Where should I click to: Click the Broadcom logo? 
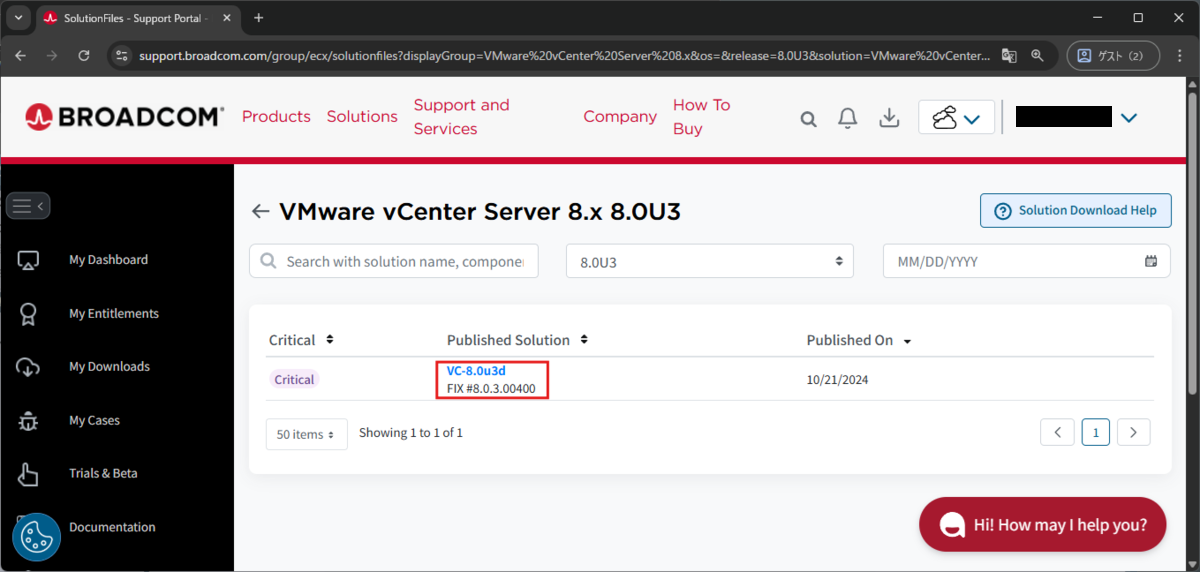124,117
